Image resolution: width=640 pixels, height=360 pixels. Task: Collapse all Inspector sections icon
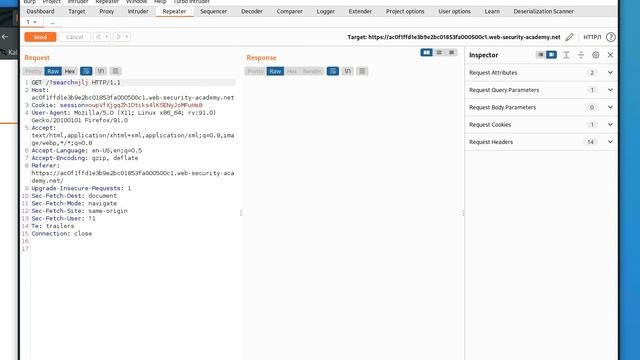pos(581,55)
